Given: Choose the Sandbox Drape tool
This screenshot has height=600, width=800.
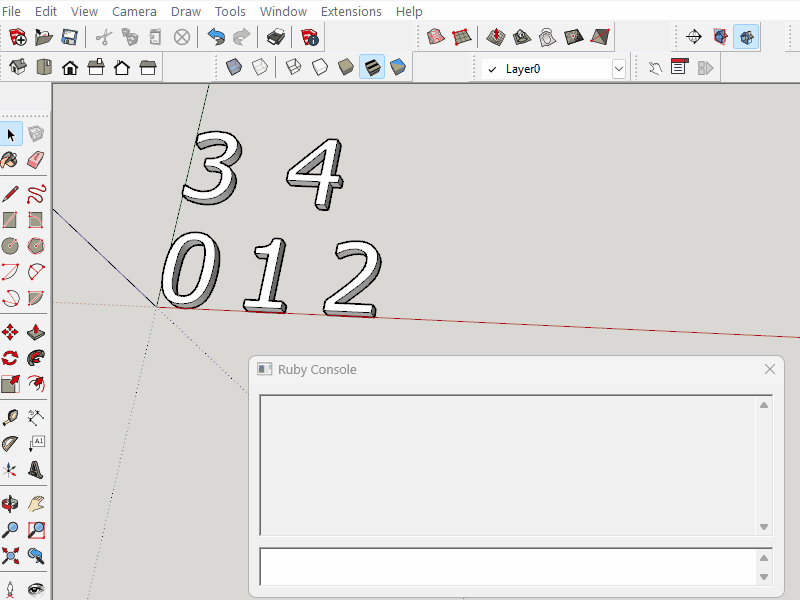Looking at the screenshot, I should (x=547, y=37).
